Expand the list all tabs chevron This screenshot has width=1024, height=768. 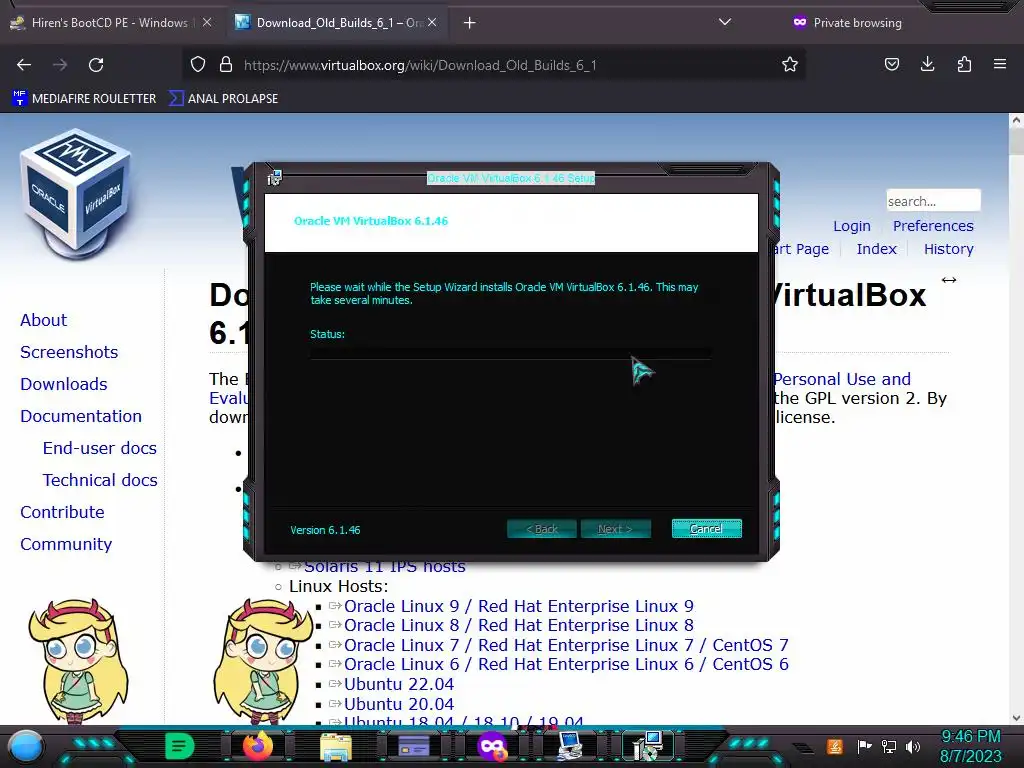pyautogui.click(x=725, y=22)
